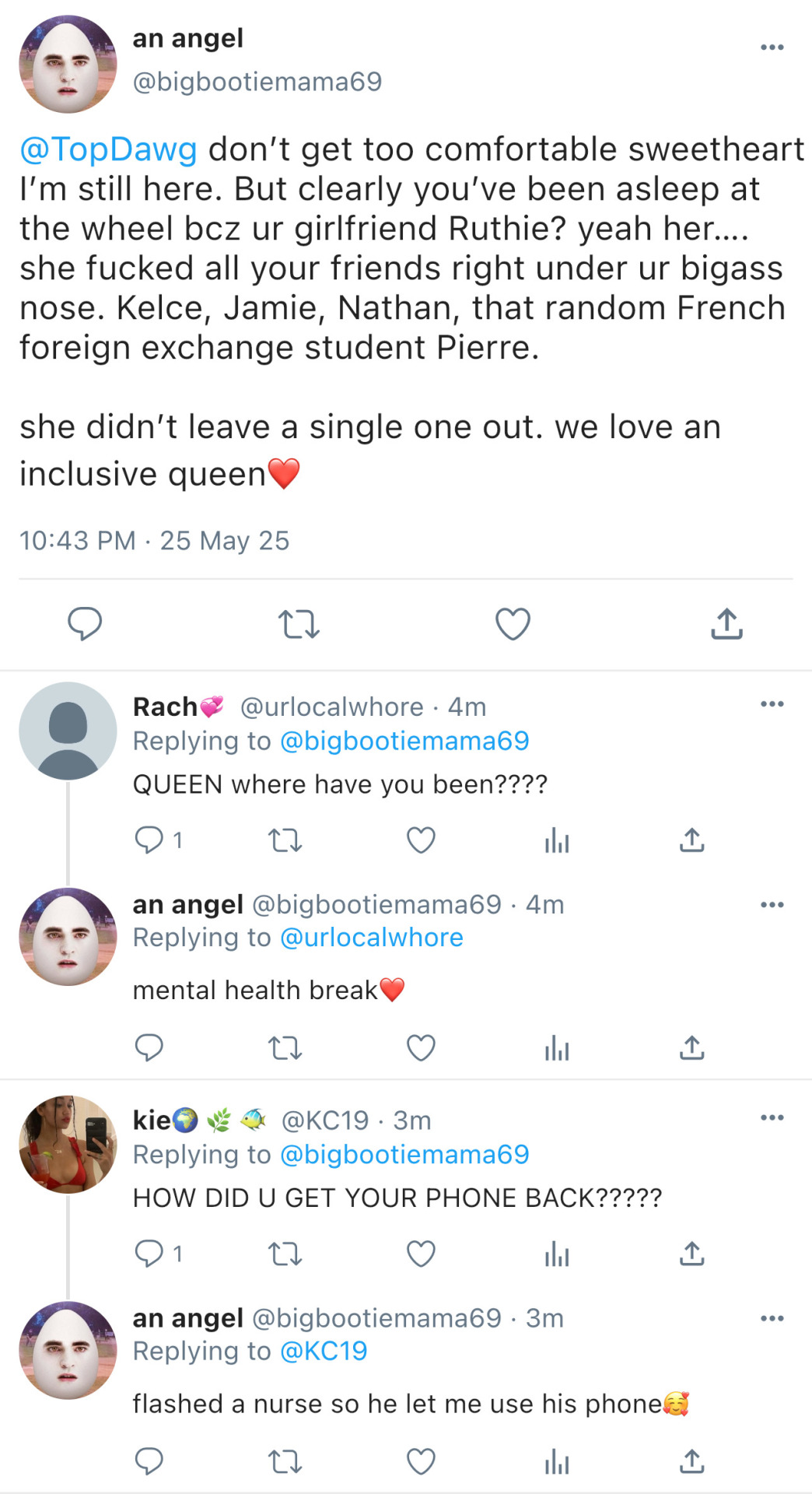Retweet kie's "PHONE BACK" reply
The image size is (812, 1494).
point(285,1254)
